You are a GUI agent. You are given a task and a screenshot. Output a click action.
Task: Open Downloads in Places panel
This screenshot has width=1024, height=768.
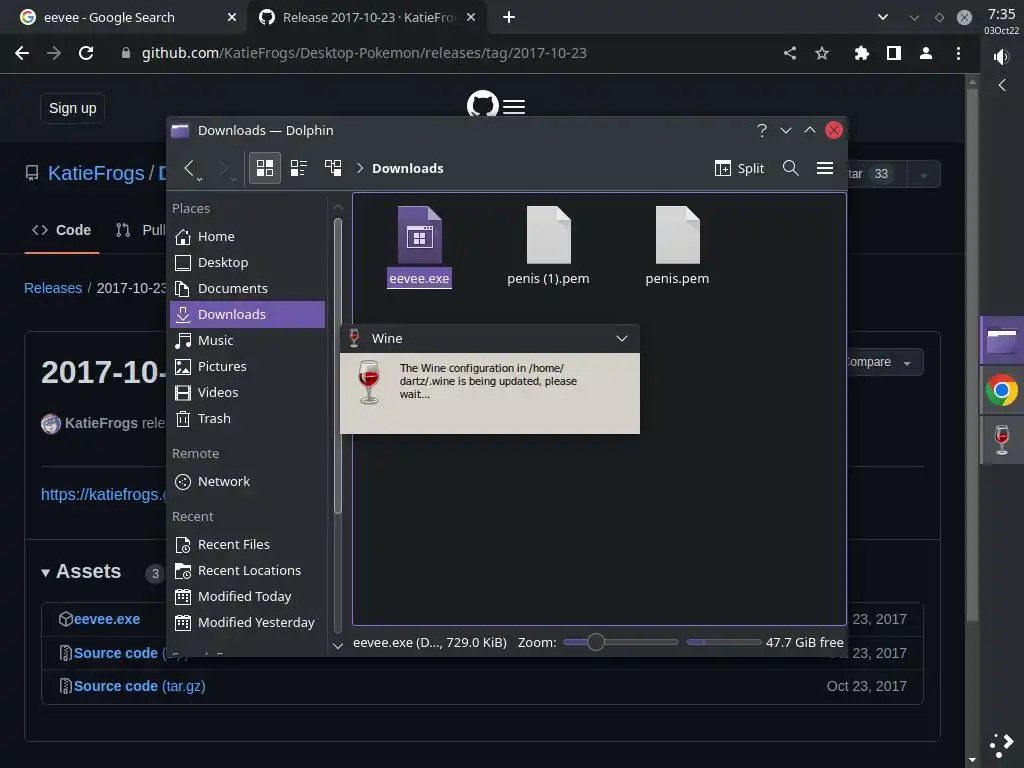pyautogui.click(x=248, y=315)
